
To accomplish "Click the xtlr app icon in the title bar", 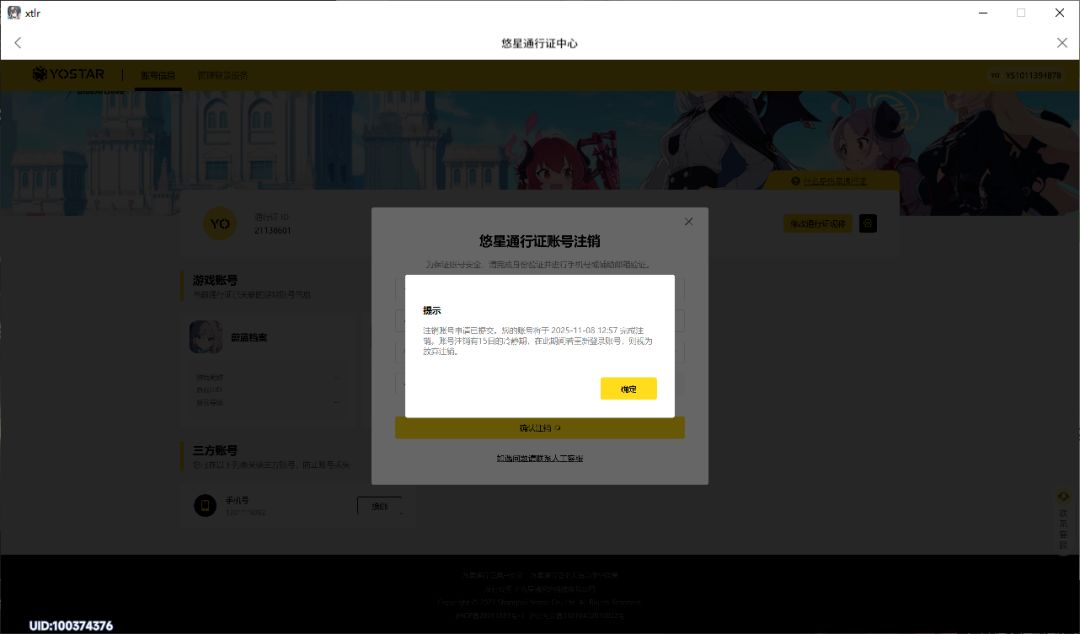I will [14, 12].
